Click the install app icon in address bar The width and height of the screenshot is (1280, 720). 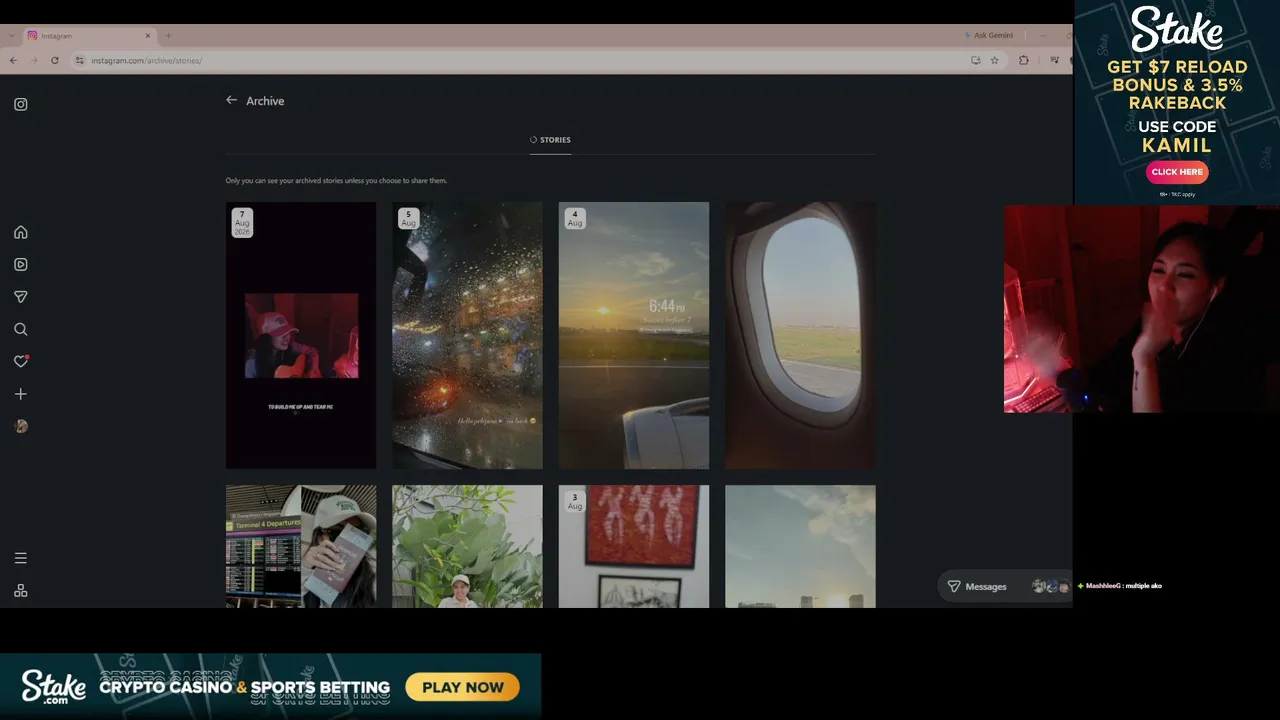(x=976, y=60)
